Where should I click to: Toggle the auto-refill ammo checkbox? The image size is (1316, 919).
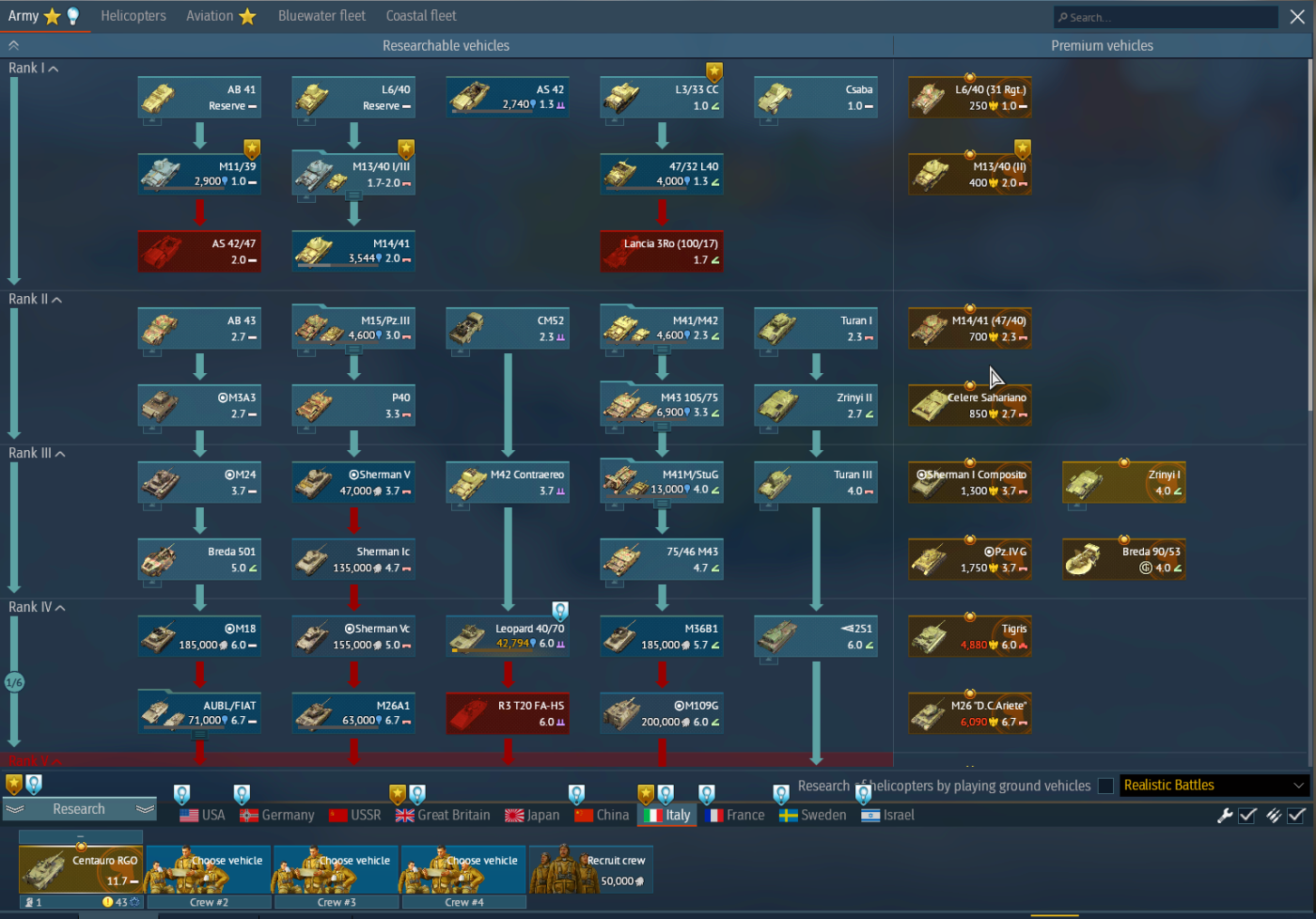pos(1296,816)
